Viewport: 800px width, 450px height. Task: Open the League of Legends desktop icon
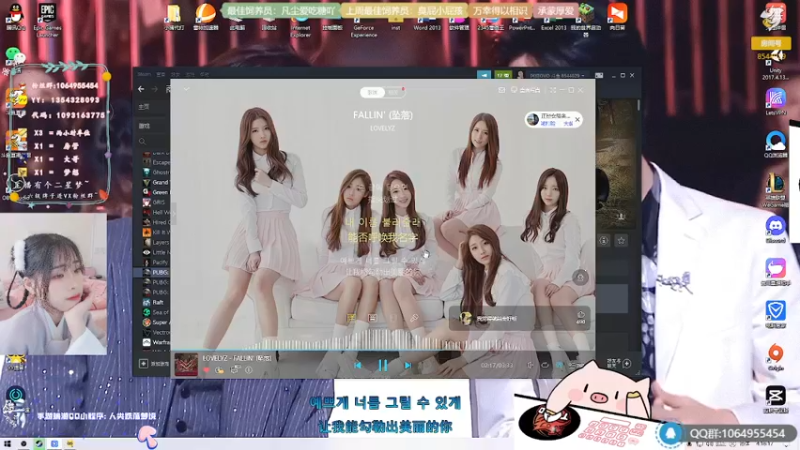(776, 189)
